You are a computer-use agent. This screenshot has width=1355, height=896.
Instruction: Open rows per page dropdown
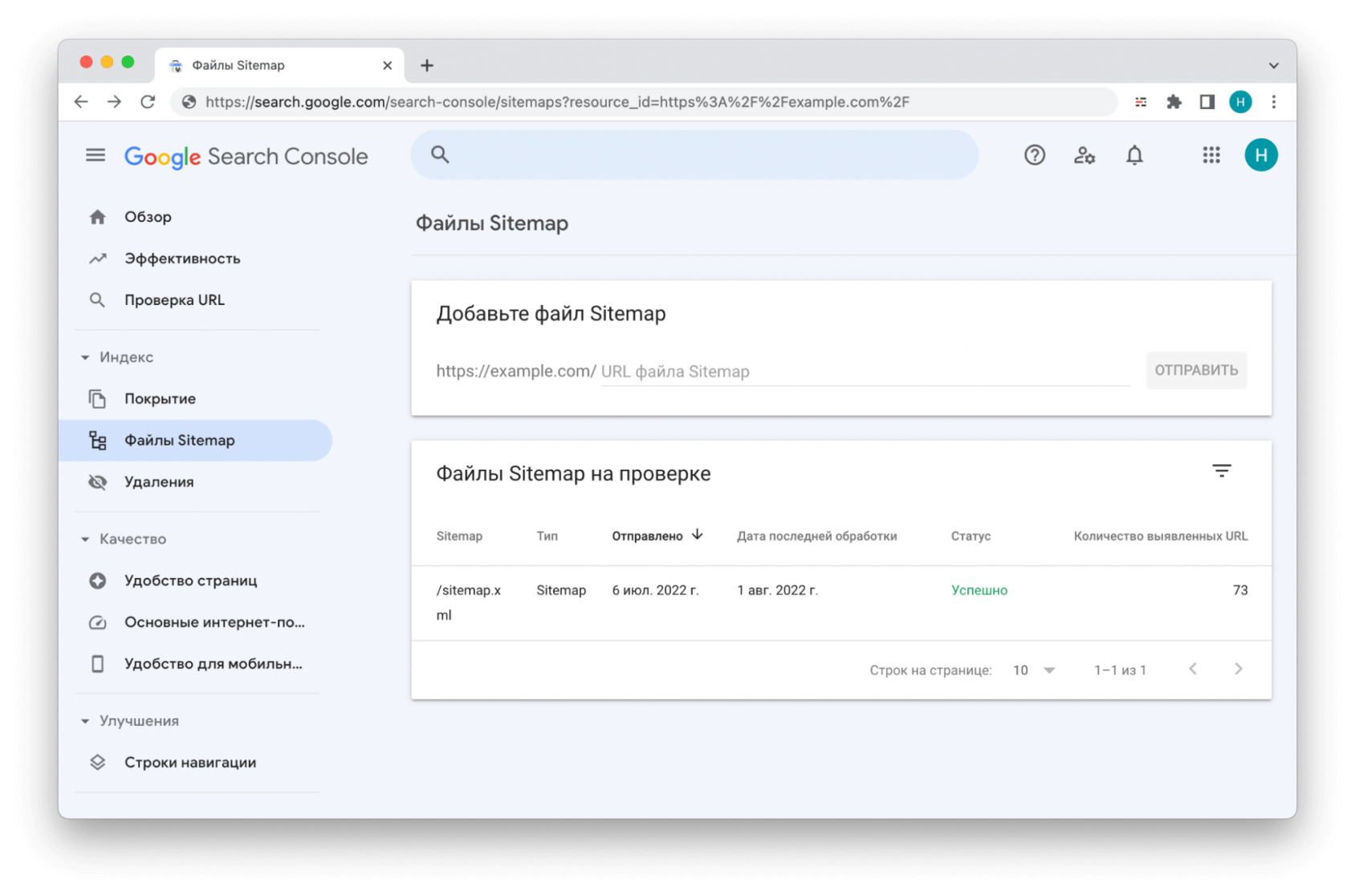(1034, 670)
